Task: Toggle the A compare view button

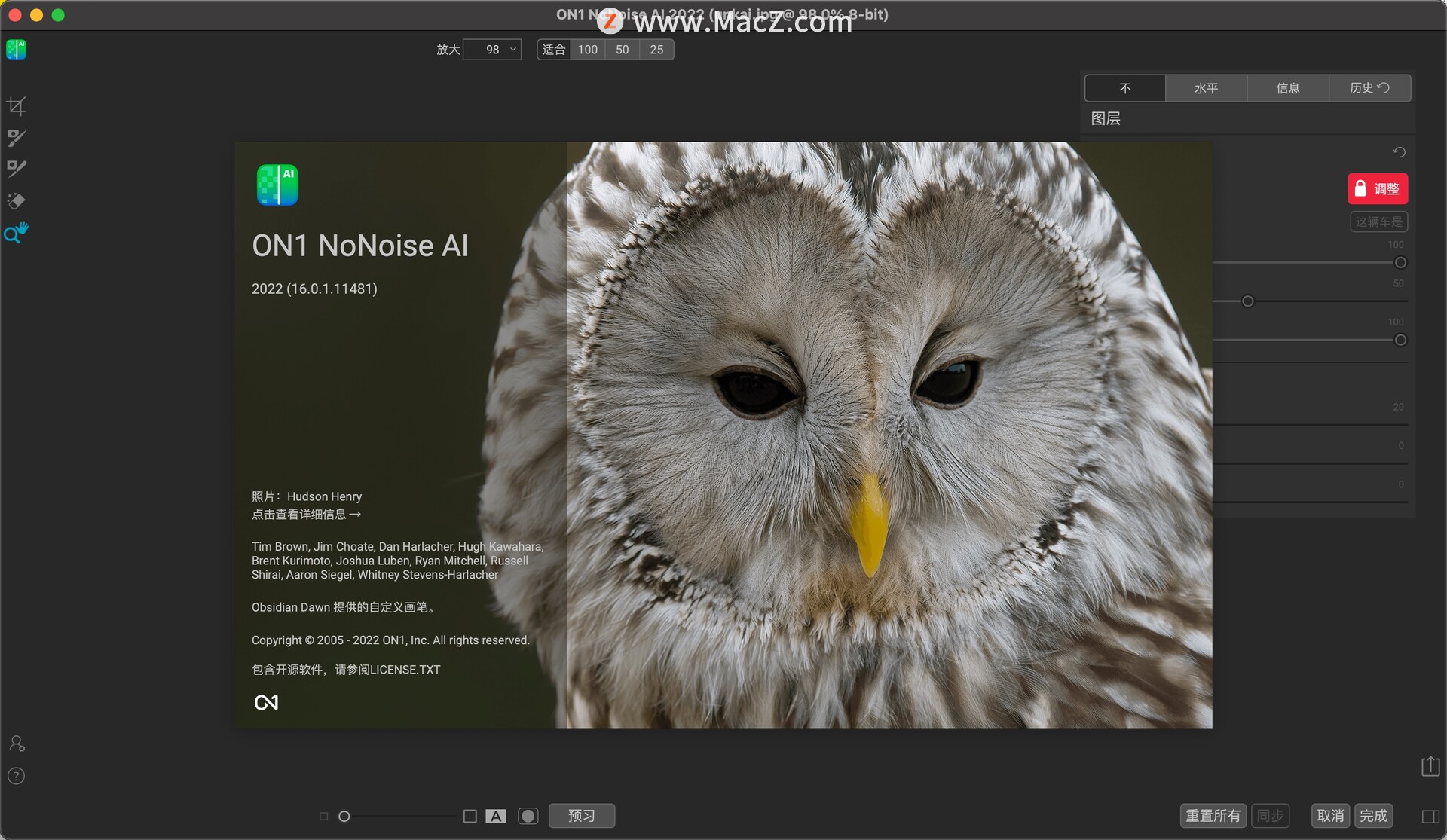Action: point(496,816)
